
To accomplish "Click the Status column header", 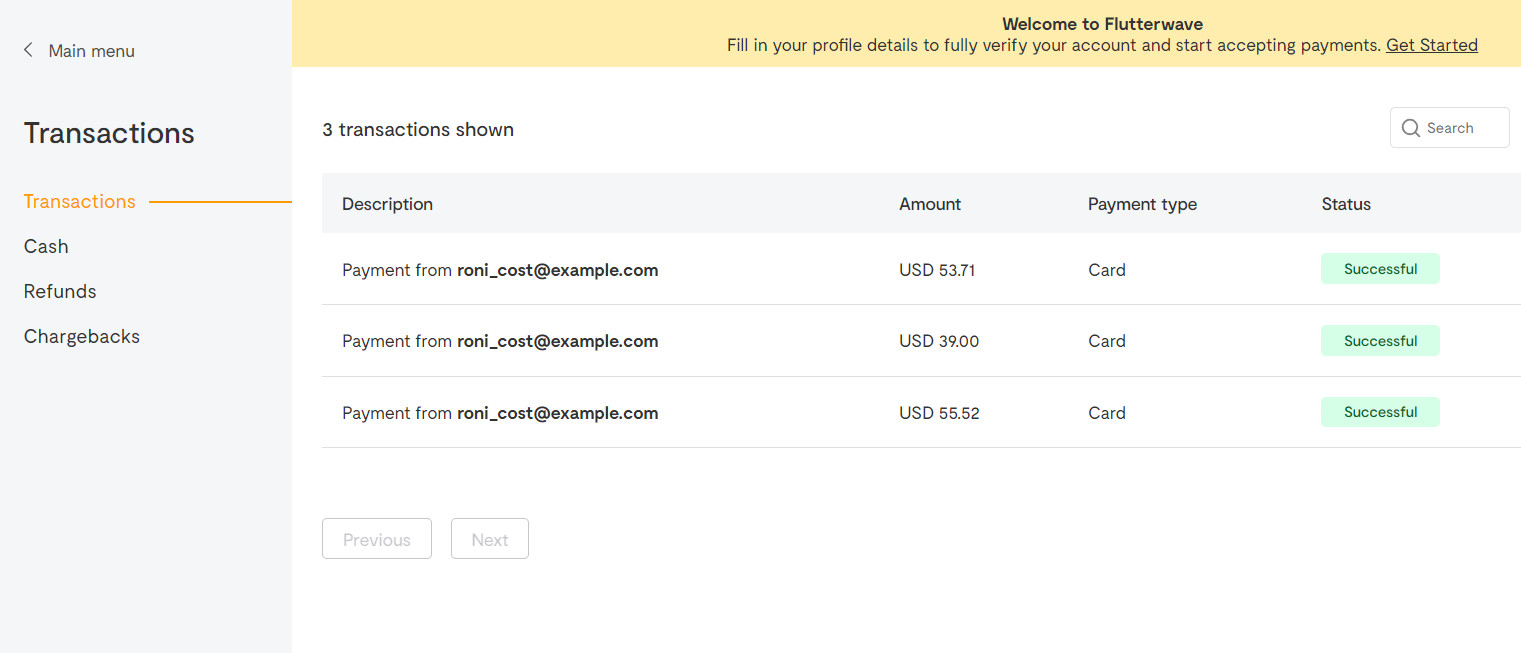I will (x=1346, y=204).
